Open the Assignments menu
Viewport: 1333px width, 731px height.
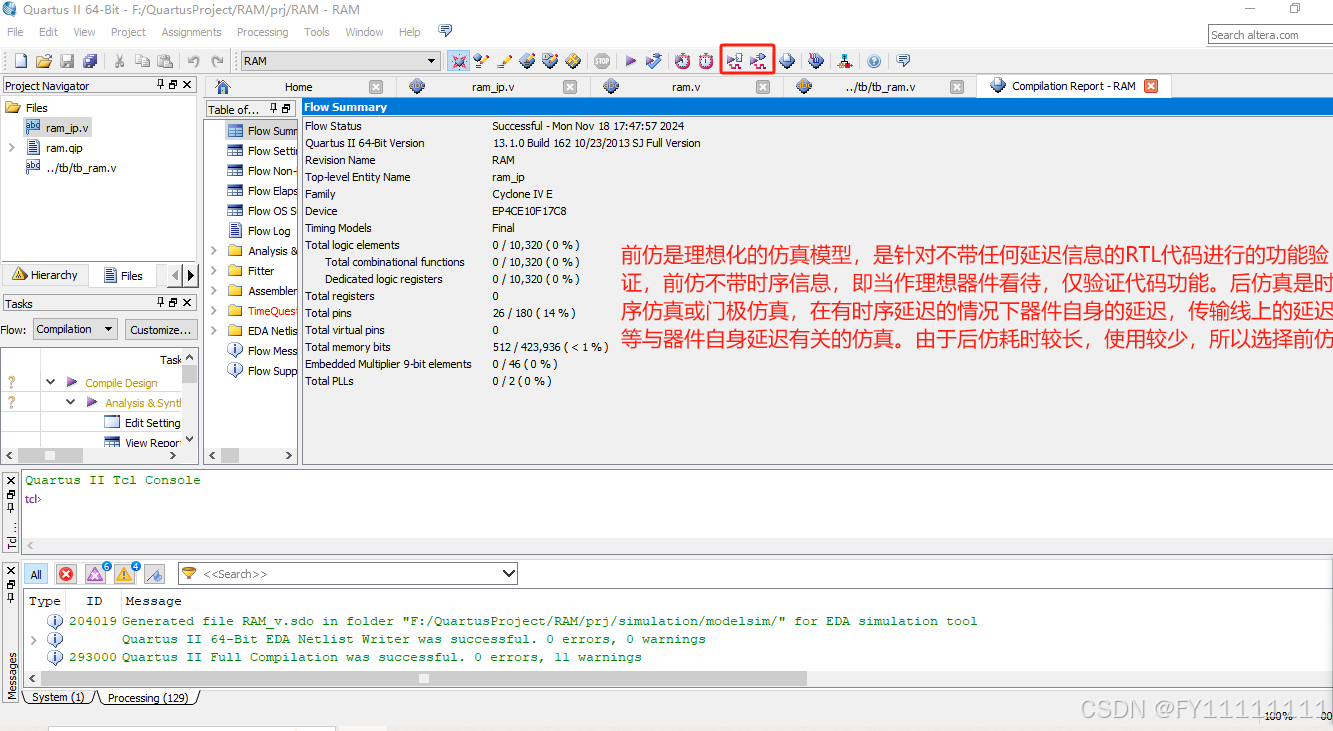click(x=191, y=32)
